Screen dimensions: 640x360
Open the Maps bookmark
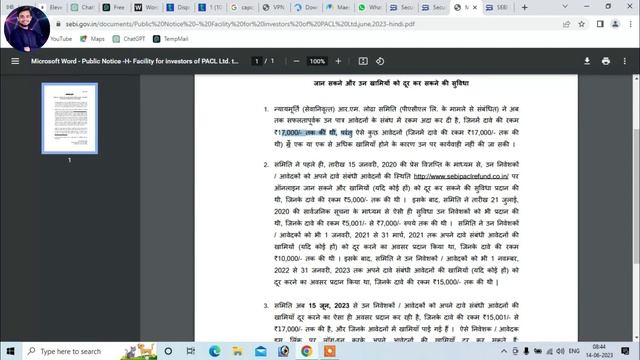pyautogui.click(x=92, y=39)
